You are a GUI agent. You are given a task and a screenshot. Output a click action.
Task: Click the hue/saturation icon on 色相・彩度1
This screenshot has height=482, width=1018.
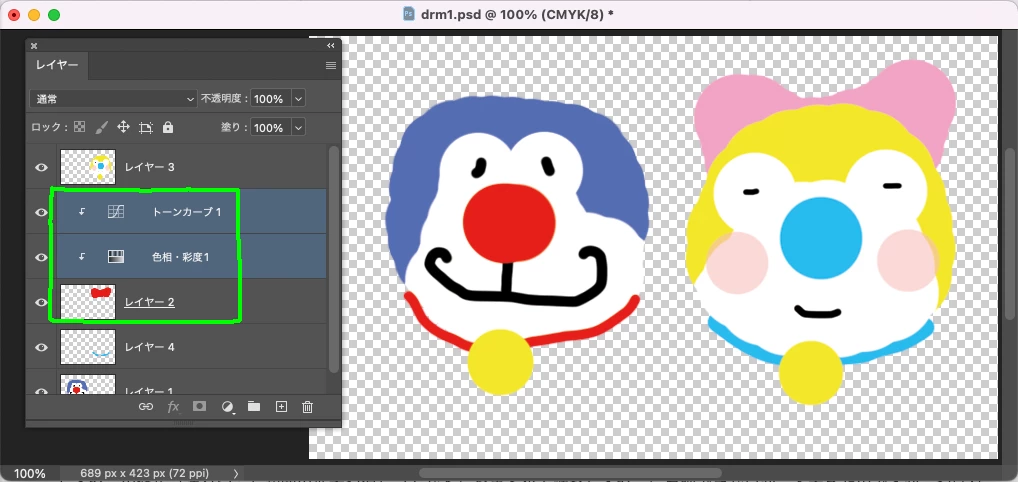116,257
